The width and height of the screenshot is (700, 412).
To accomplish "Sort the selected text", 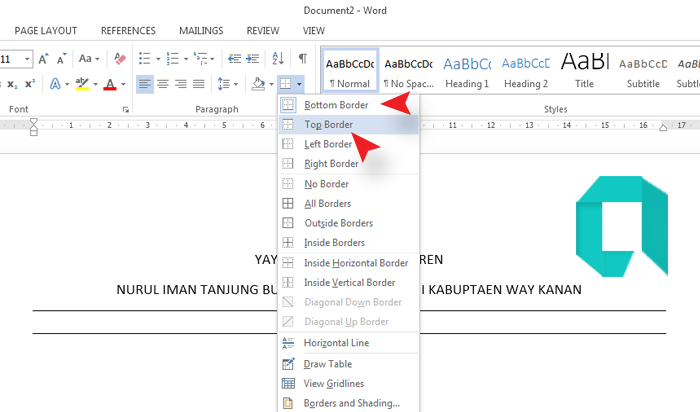I will 278,58.
